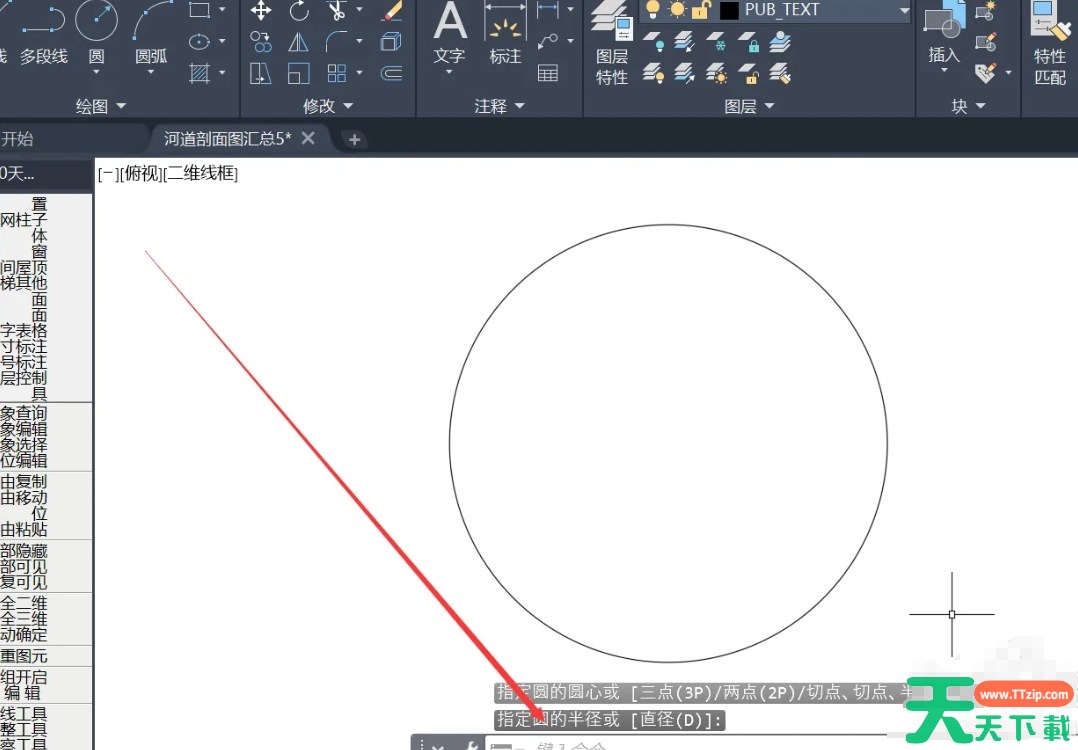Click the layer isolate icon
This screenshot has width=1078, height=750.
[x=684, y=42]
